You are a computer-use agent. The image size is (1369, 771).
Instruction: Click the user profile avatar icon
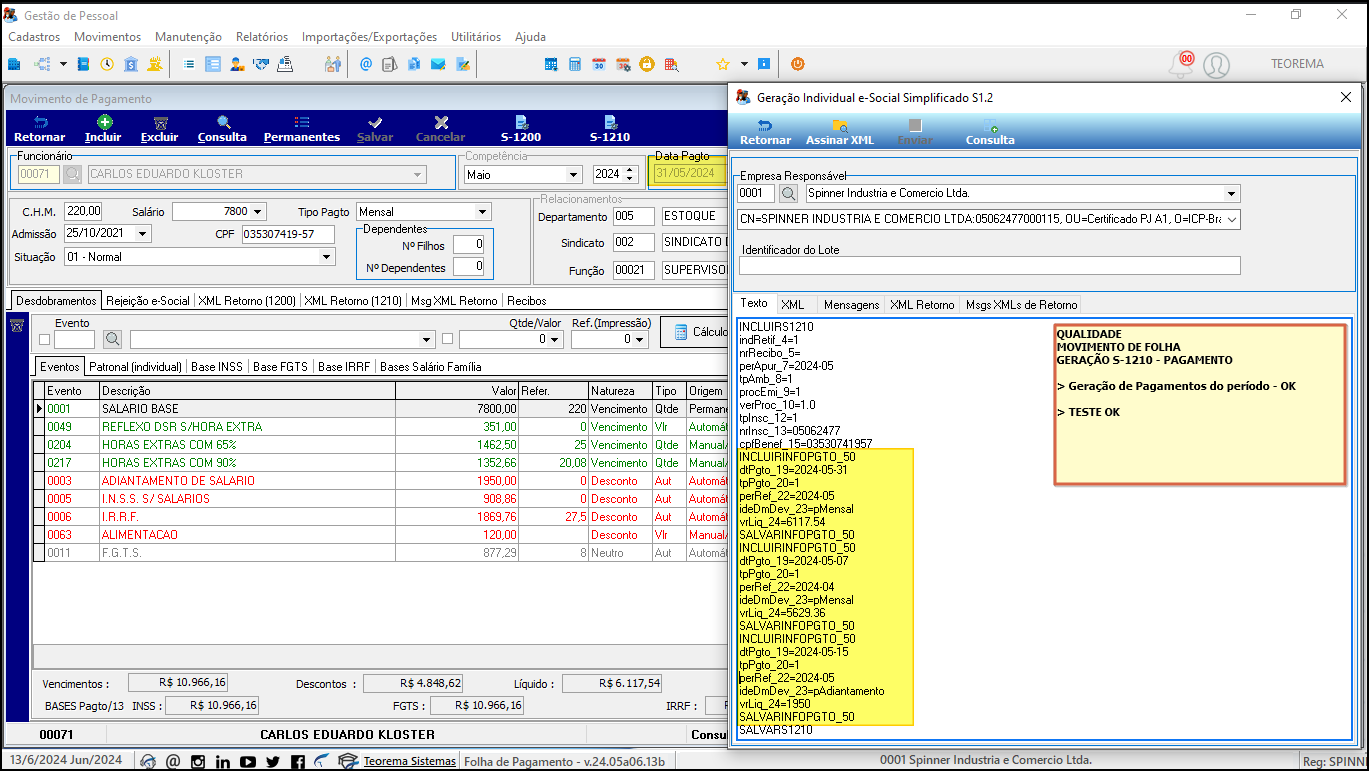pyautogui.click(x=1216, y=65)
